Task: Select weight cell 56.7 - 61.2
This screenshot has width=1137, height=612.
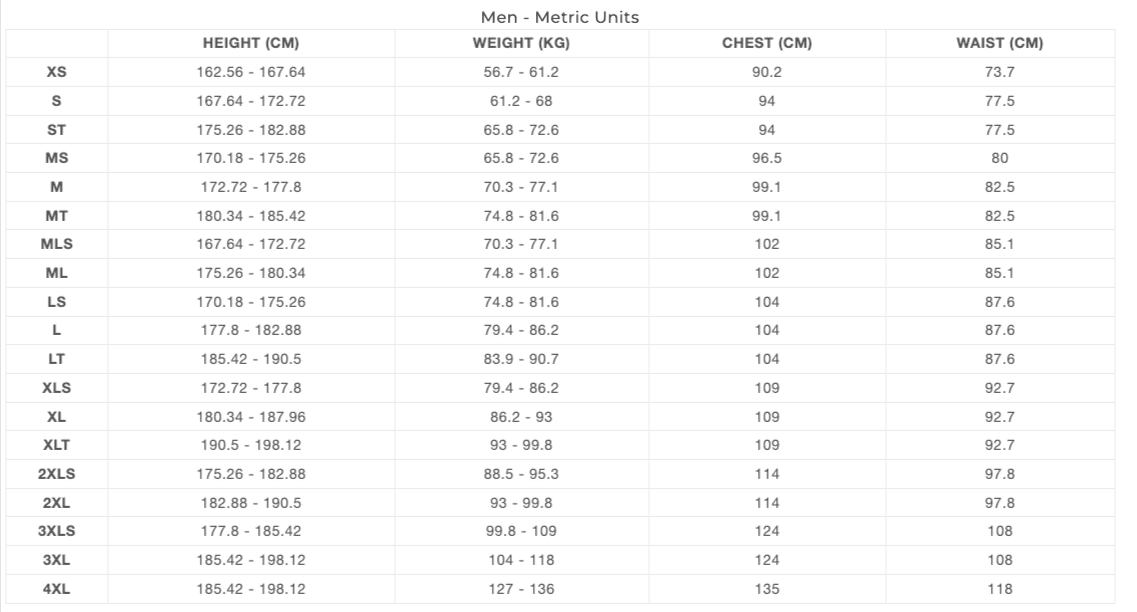Action: (521, 72)
